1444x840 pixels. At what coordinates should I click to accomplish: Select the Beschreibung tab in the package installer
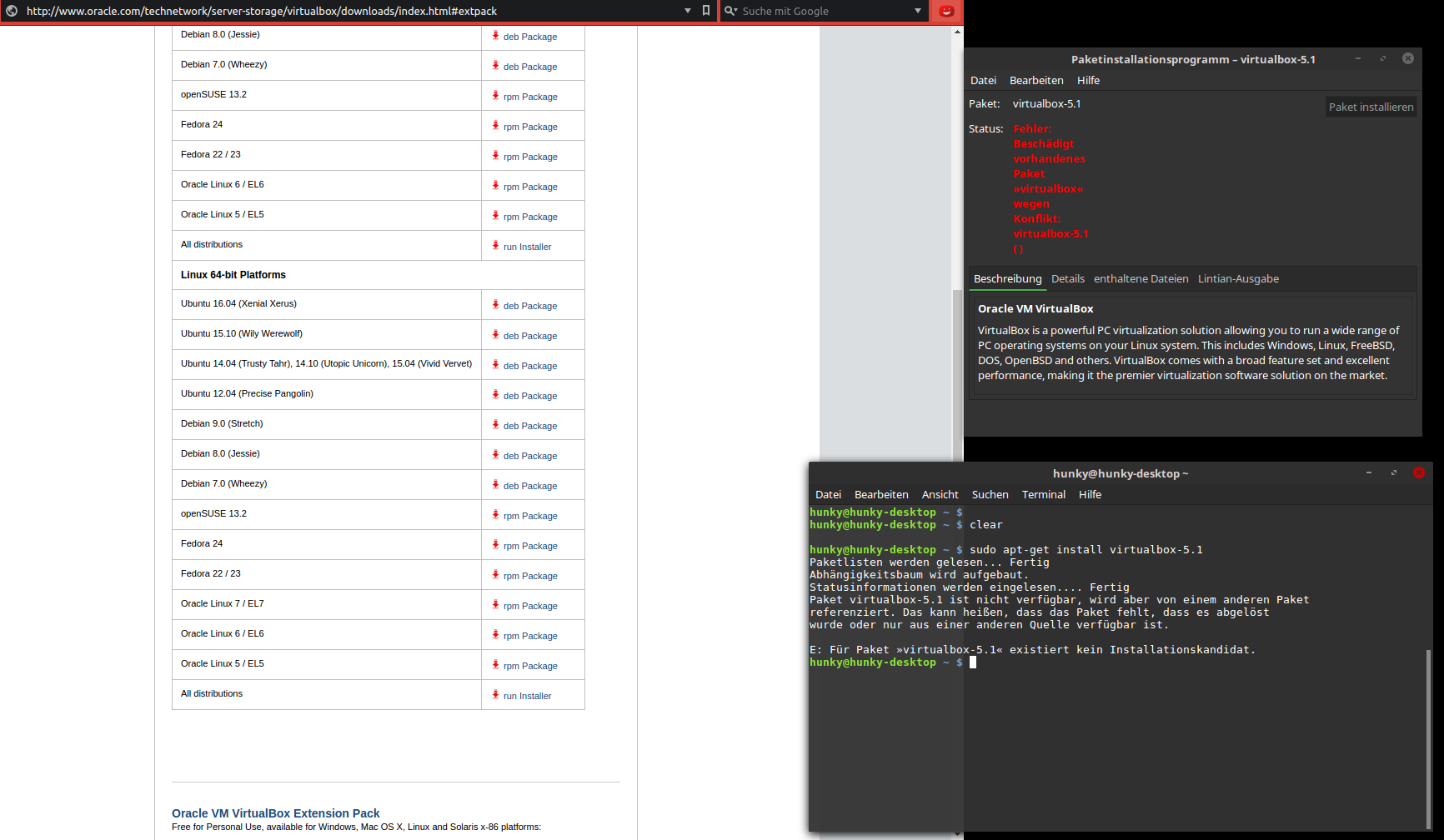[1008, 279]
